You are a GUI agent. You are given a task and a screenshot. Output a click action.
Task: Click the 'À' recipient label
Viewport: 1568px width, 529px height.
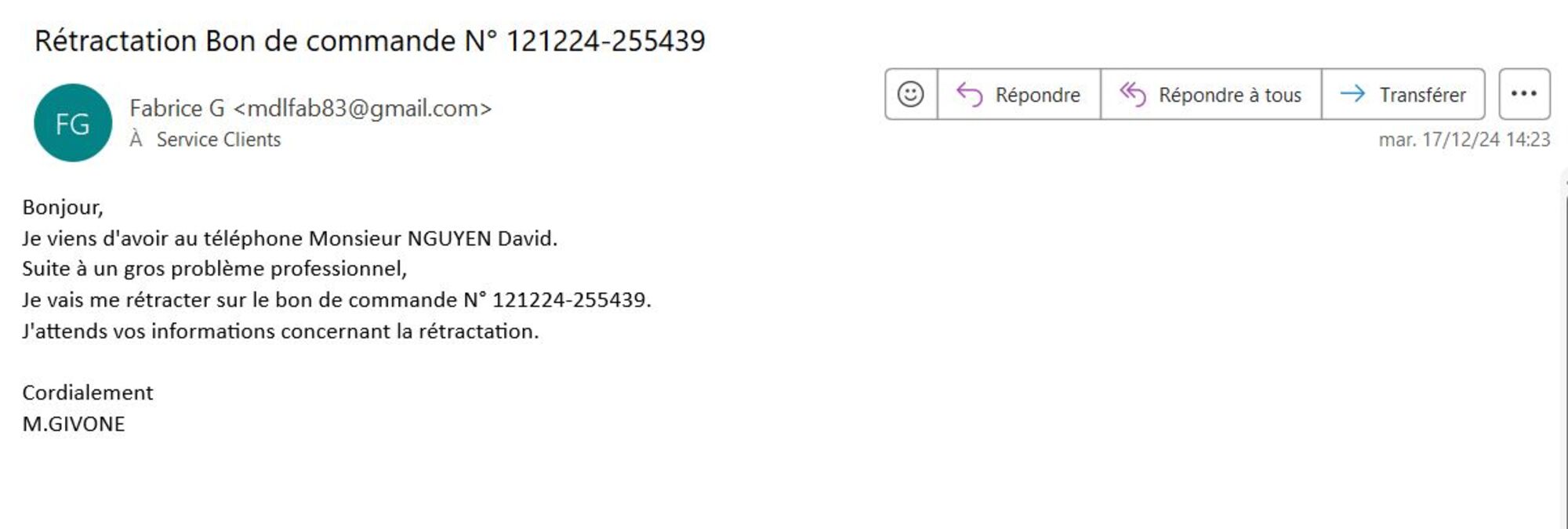click(x=136, y=139)
